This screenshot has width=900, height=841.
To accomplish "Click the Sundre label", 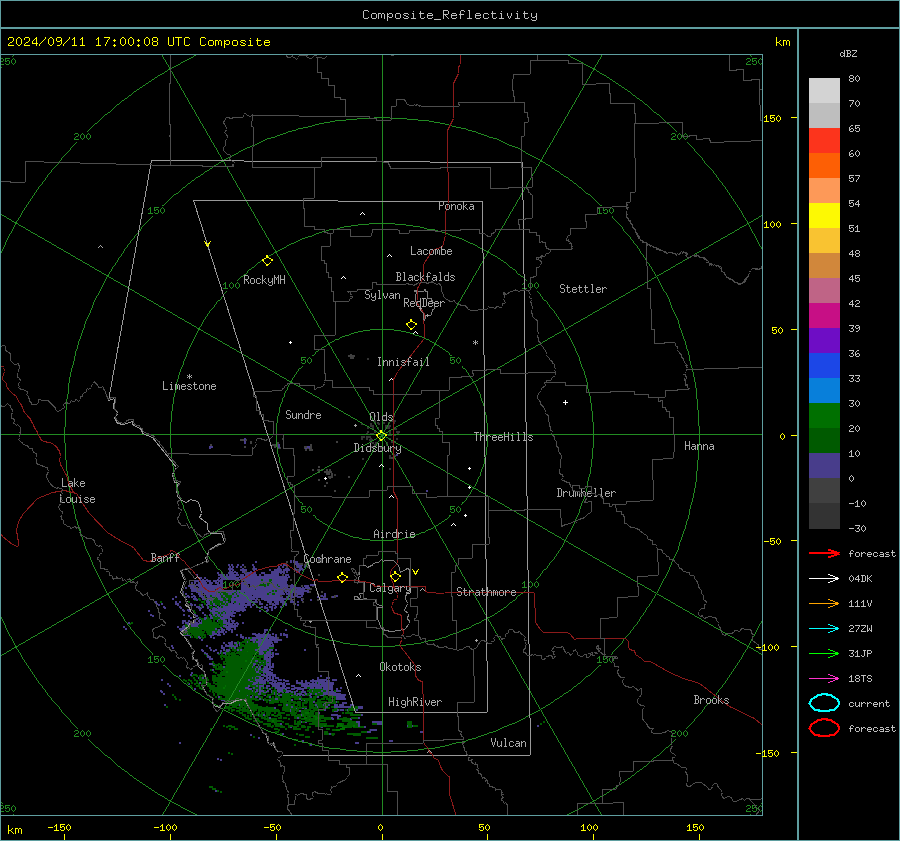I will point(303,414).
